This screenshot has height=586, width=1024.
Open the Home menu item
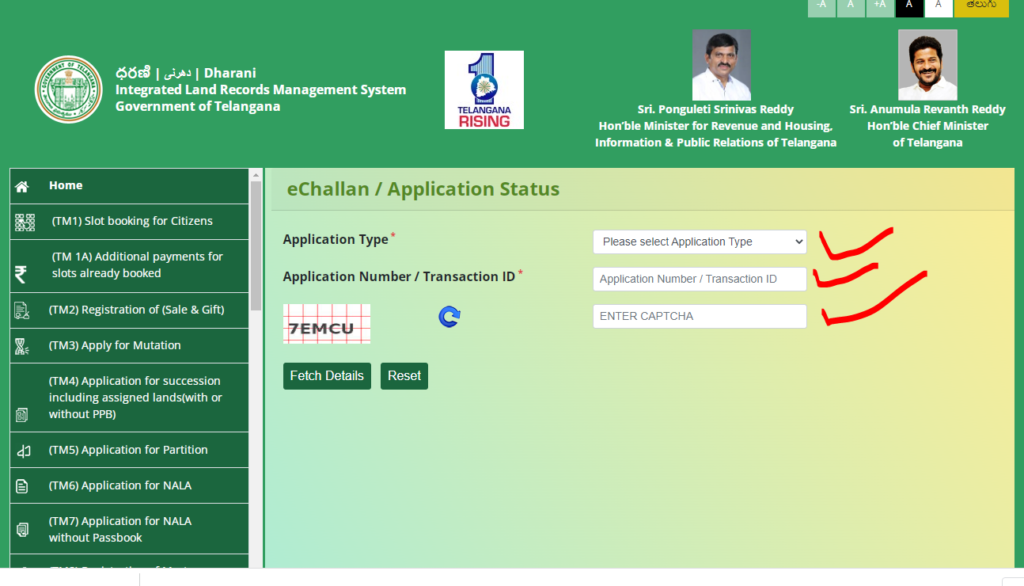129,186
